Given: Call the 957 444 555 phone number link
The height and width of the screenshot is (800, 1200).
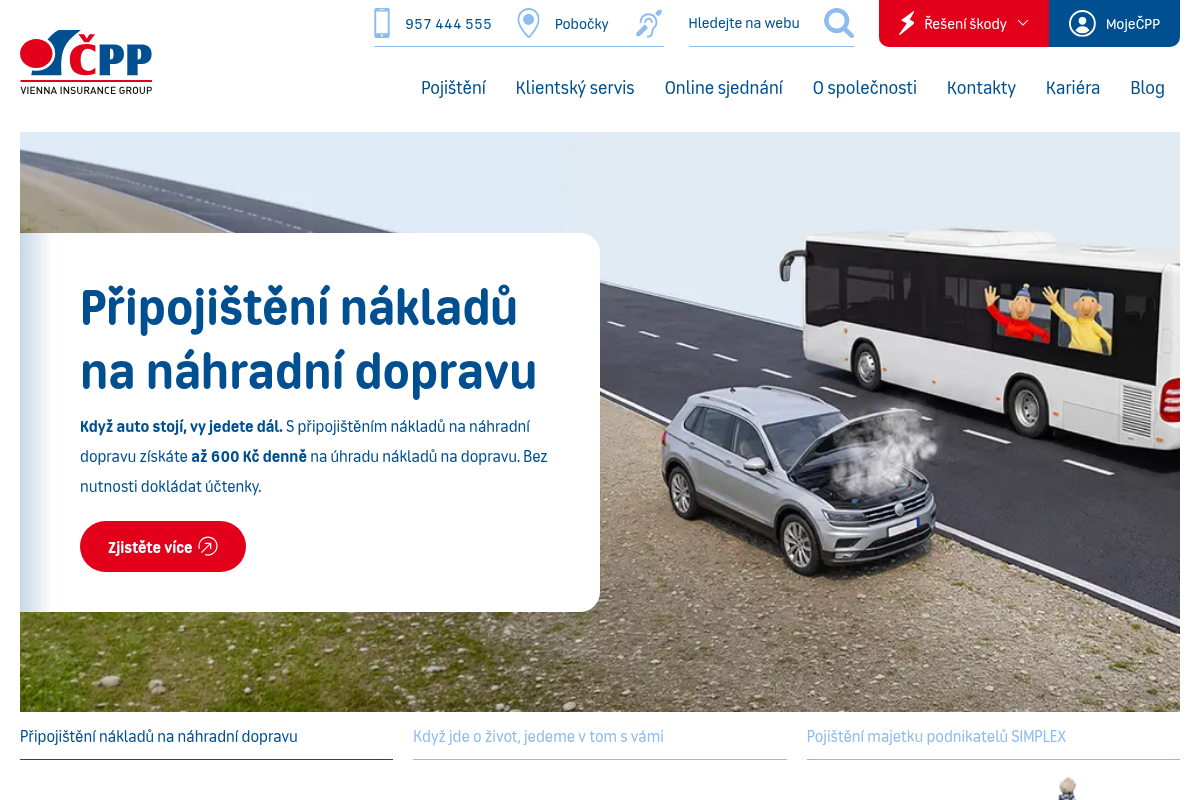Looking at the screenshot, I should click(448, 24).
